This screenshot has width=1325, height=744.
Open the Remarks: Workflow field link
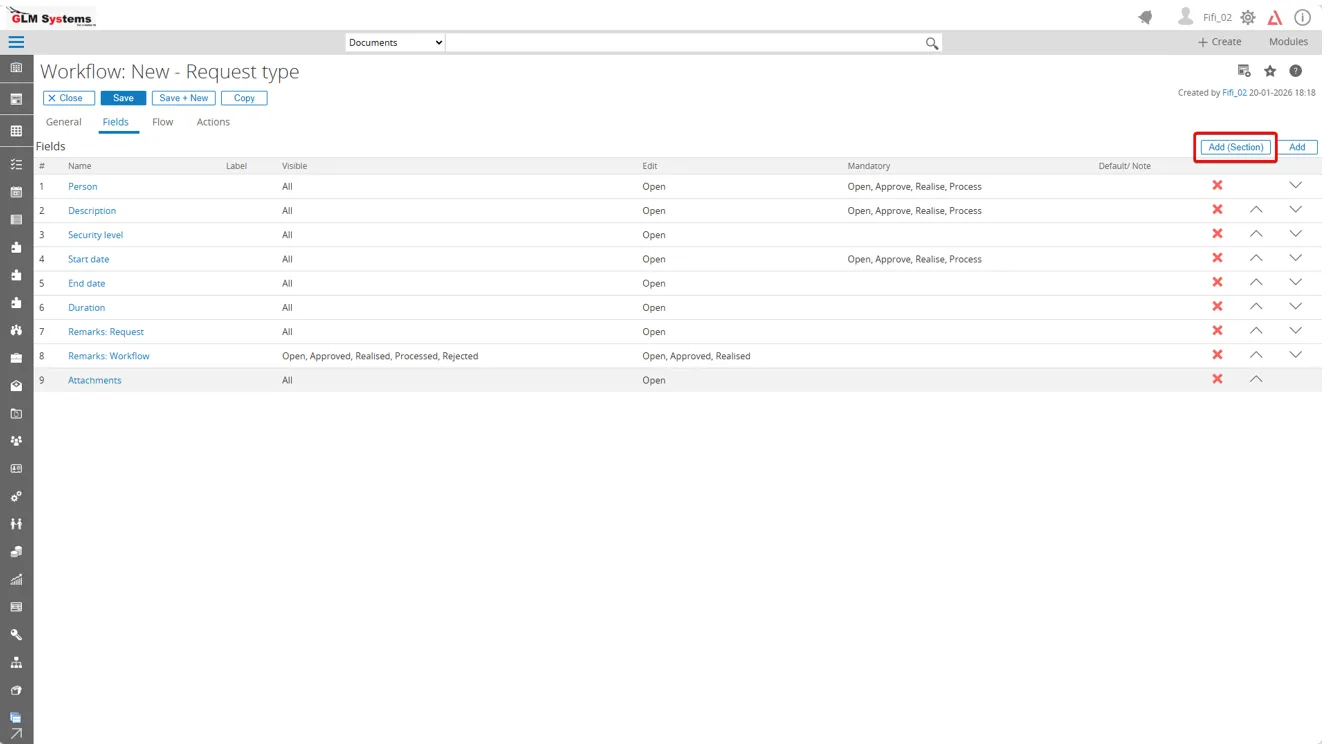click(x=108, y=356)
